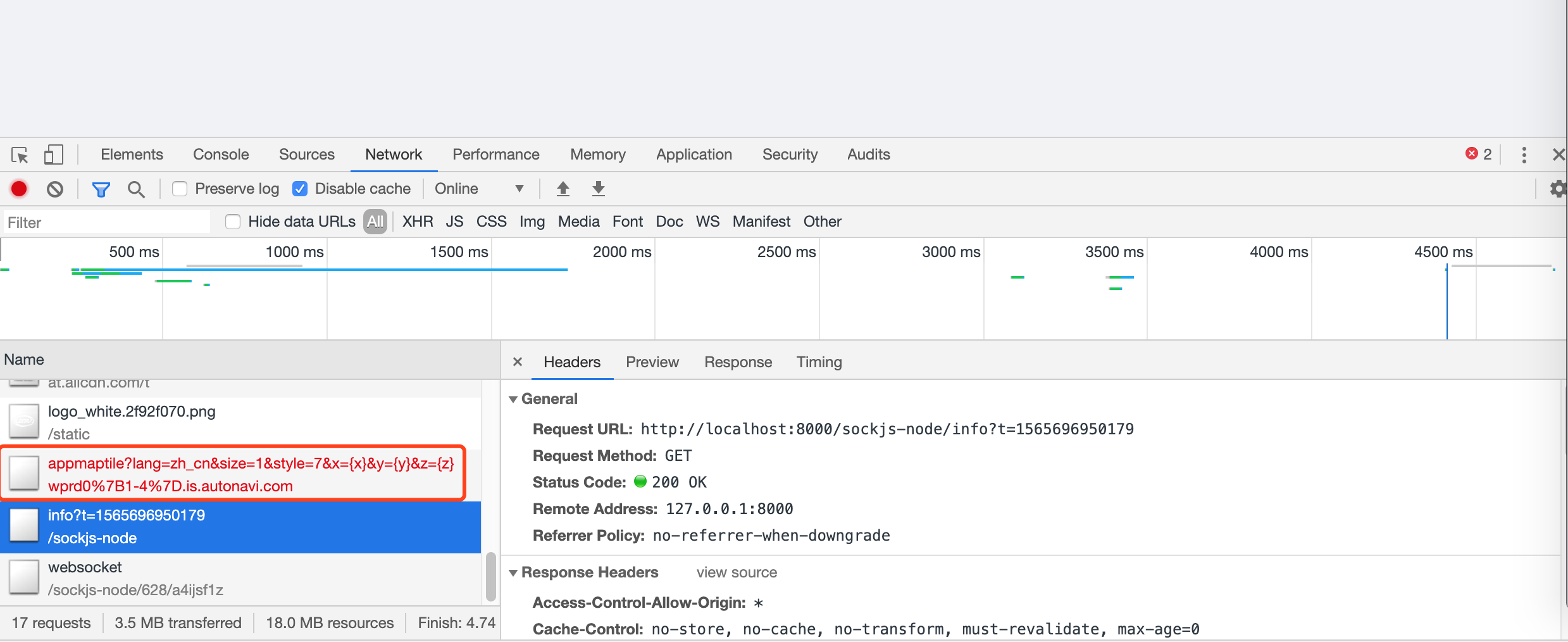
Task: Open the Response tab
Action: pyautogui.click(x=738, y=362)
